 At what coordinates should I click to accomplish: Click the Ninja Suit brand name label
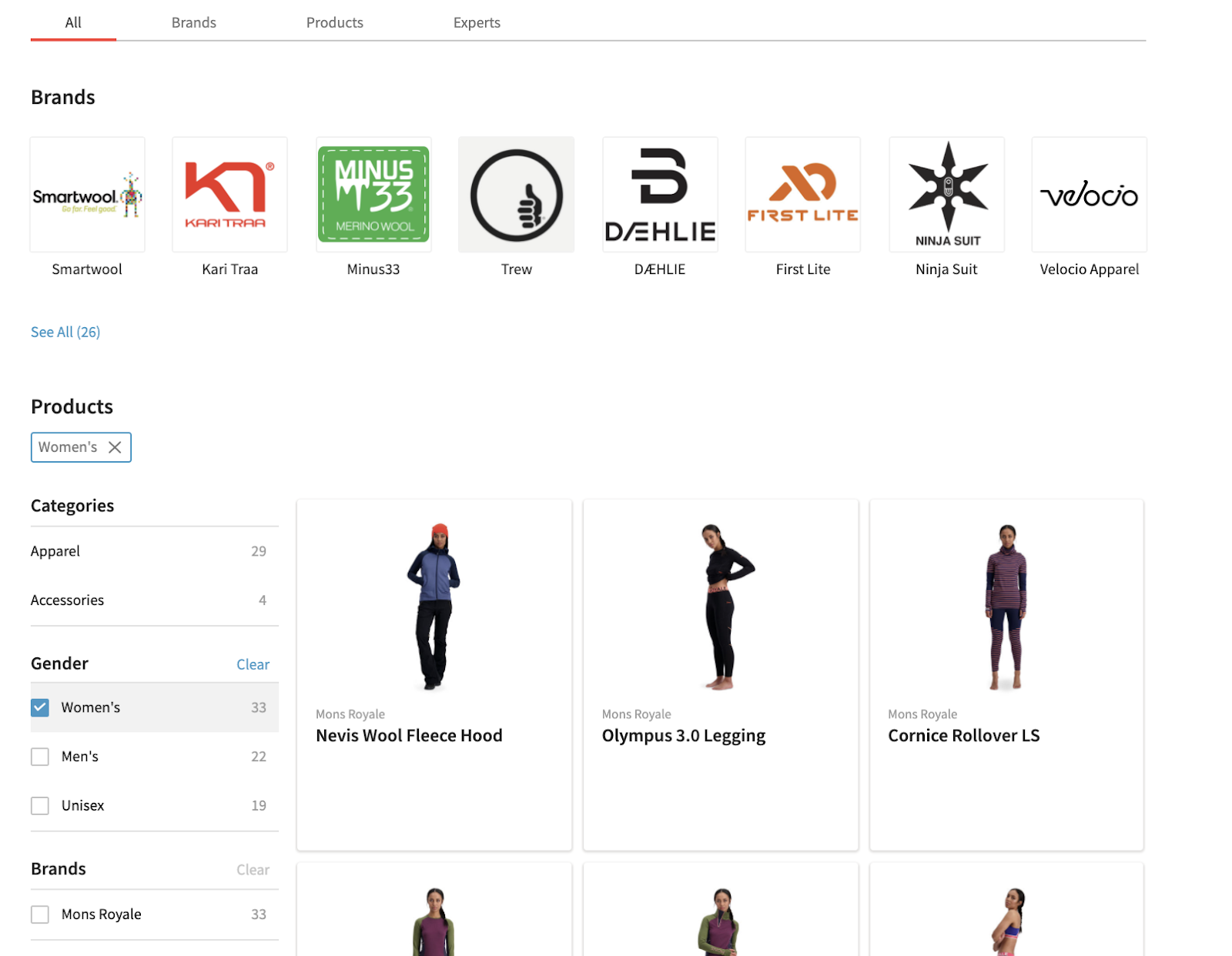click(946, 269)
